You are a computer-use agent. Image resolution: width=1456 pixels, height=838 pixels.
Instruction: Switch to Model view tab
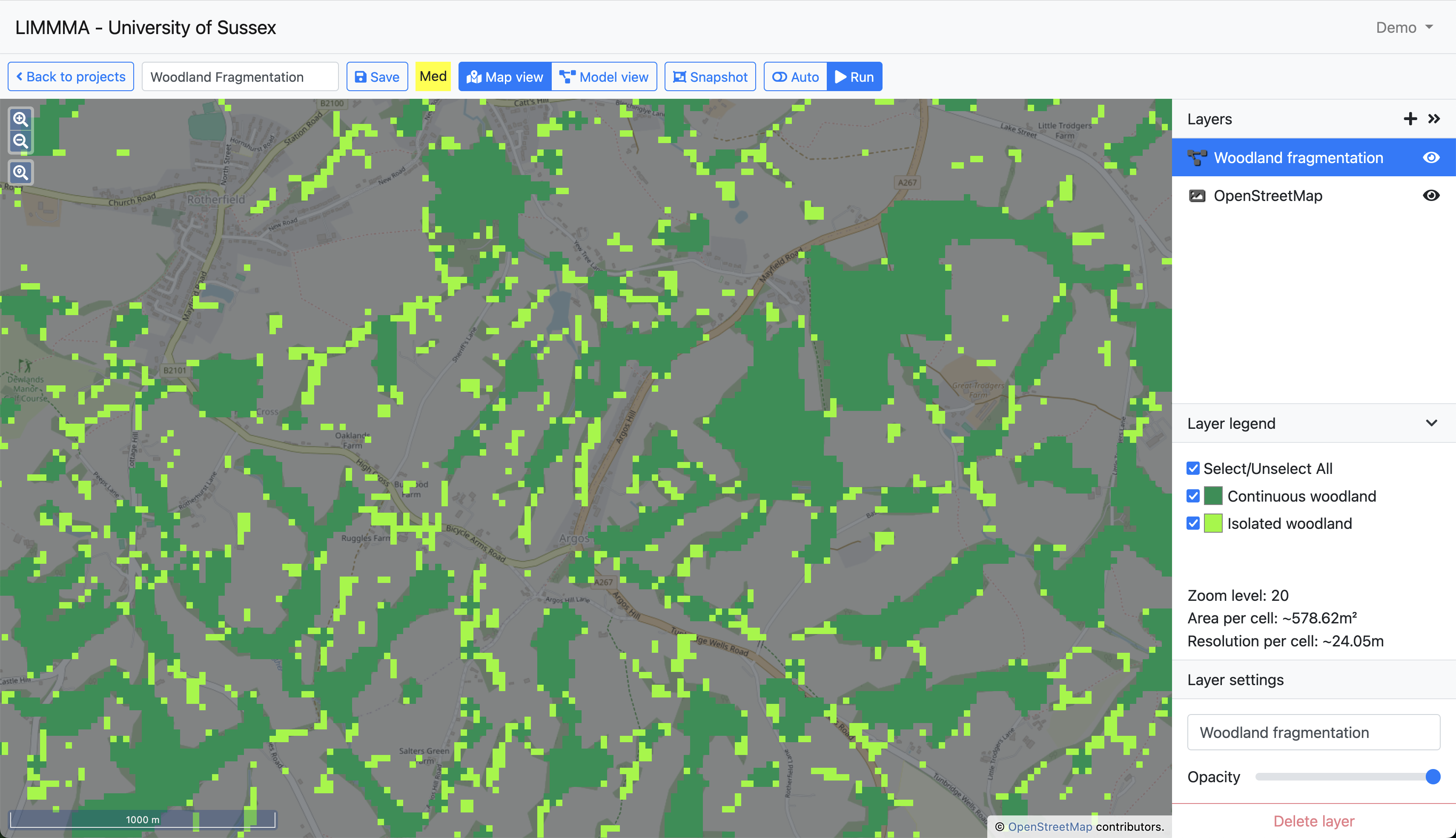(604, 77)
